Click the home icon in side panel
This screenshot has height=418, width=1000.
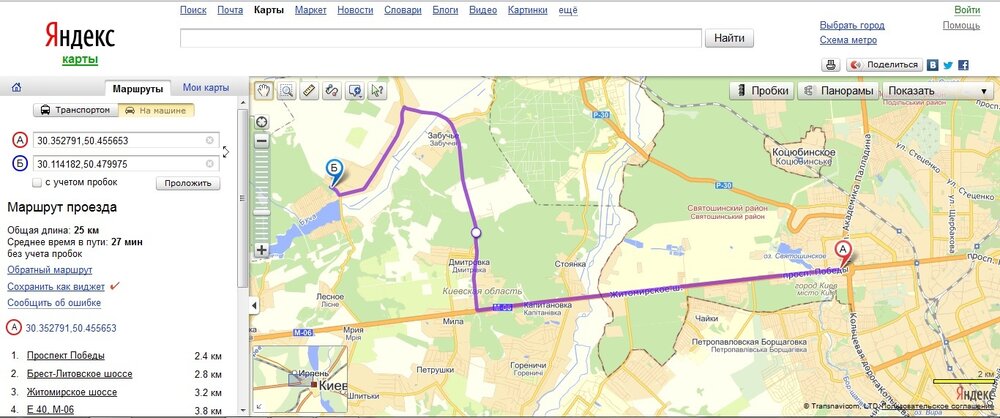[17, 87]
